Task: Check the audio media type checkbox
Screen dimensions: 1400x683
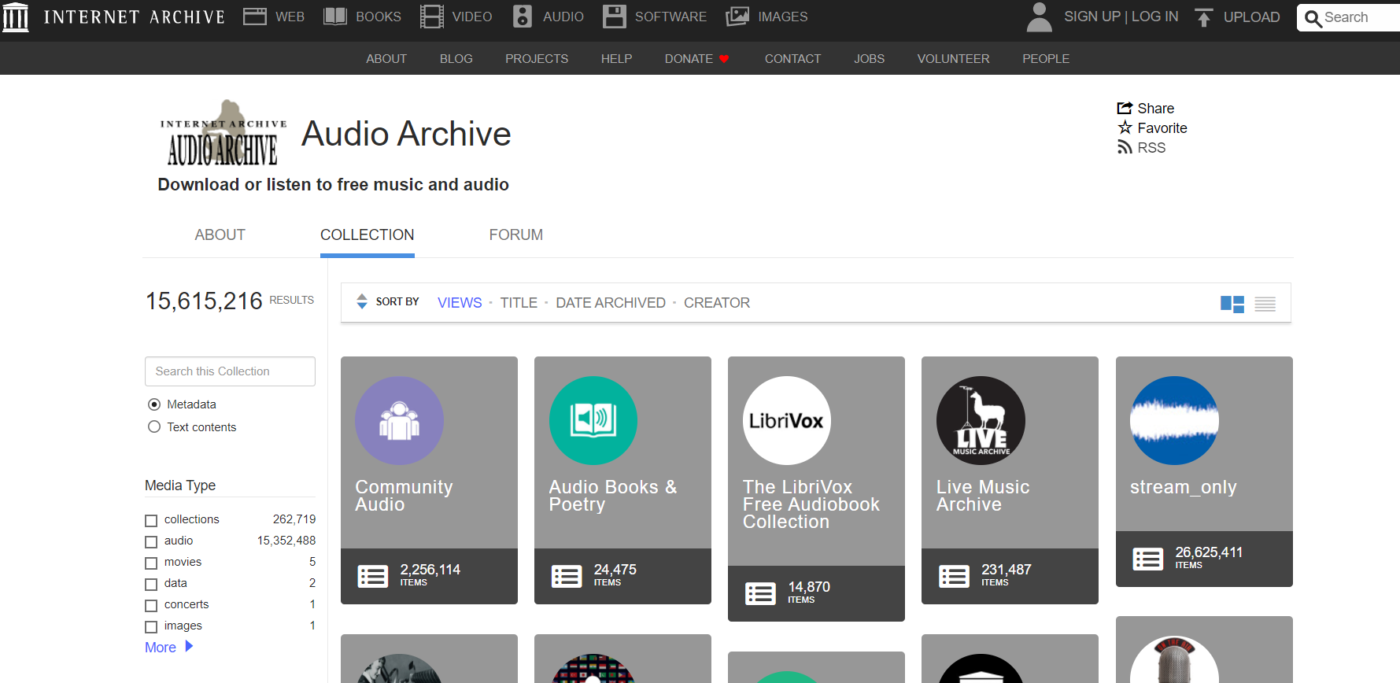Action: (151, 542)
